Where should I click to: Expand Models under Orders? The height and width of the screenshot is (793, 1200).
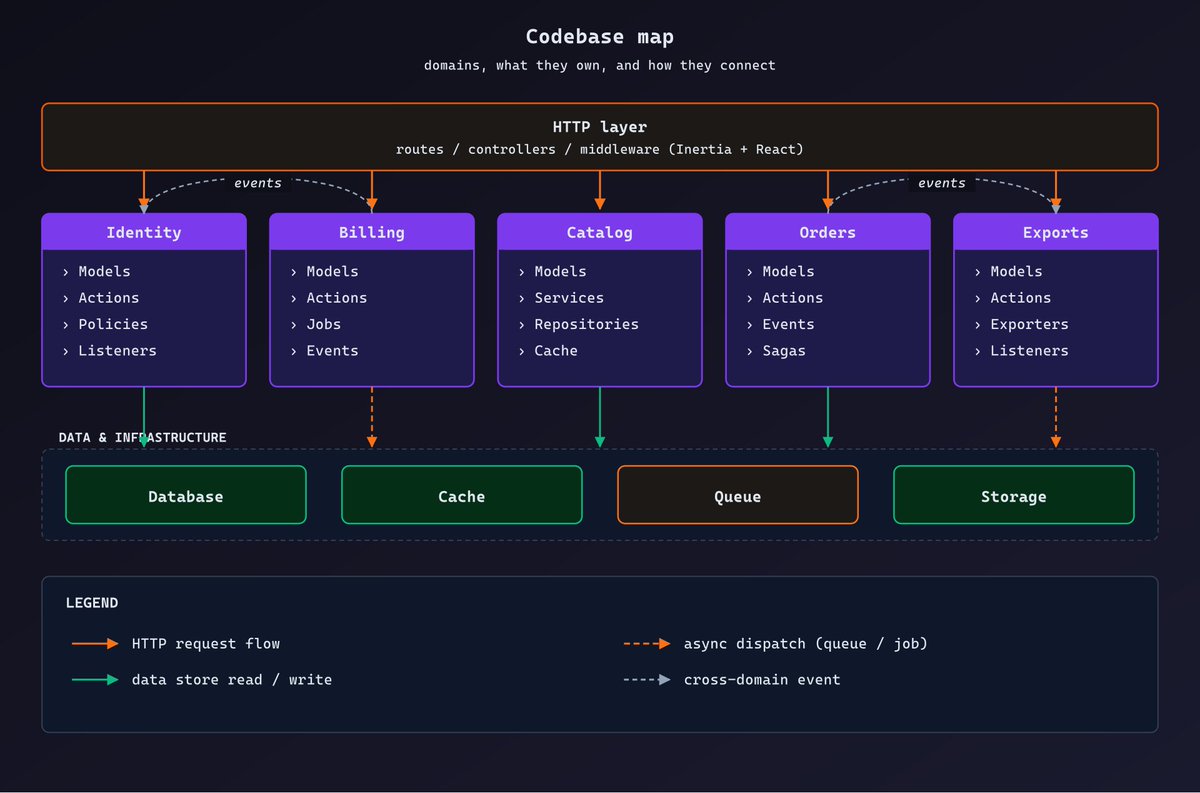click(x=780, y=271)
